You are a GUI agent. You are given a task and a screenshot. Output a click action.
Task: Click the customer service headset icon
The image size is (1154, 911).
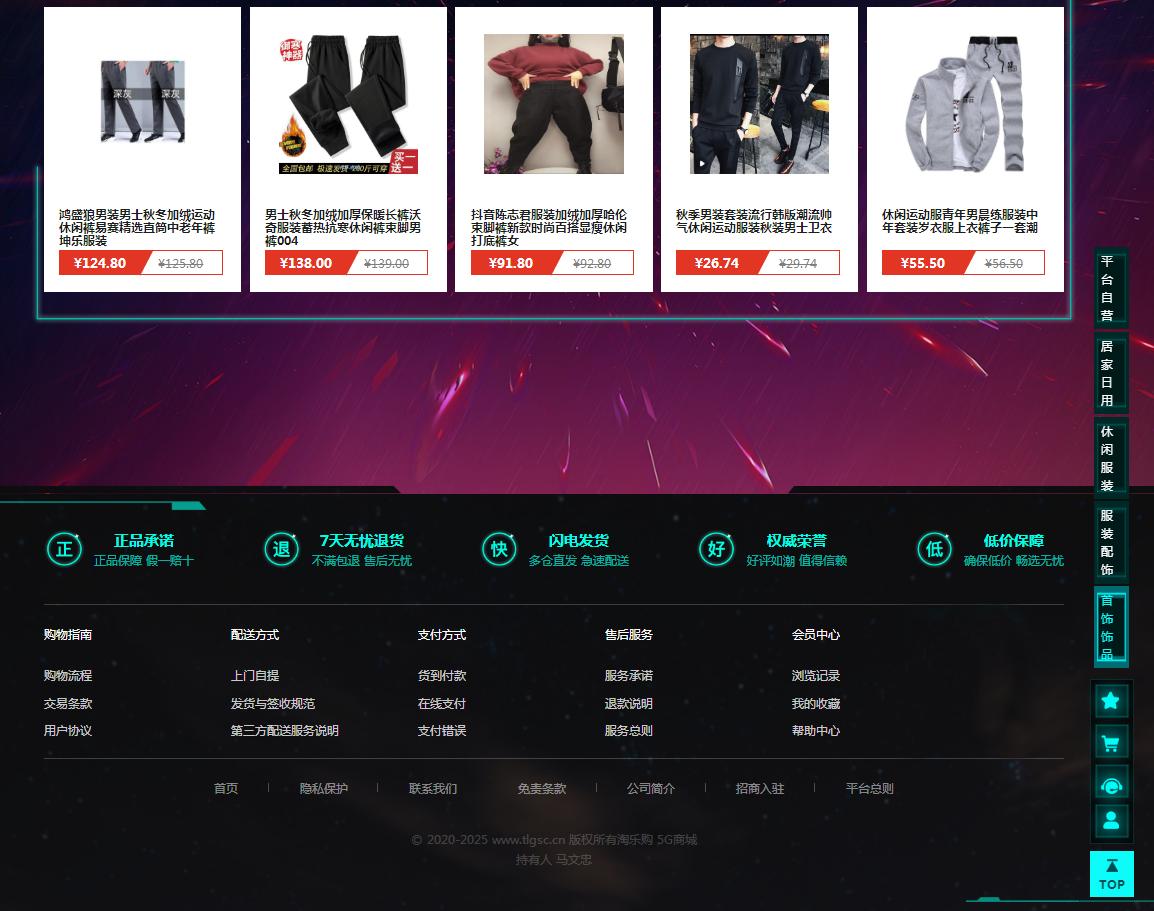(x=1111, y=786)
